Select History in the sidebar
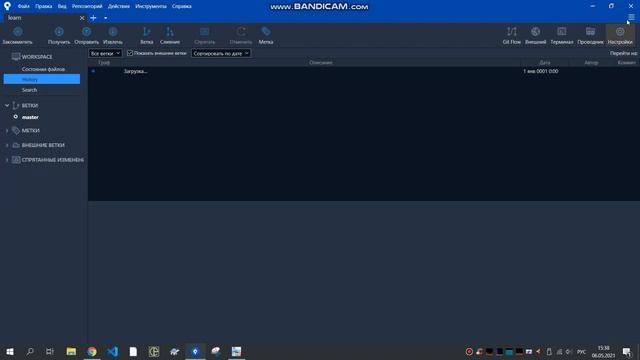 (42, 80)
